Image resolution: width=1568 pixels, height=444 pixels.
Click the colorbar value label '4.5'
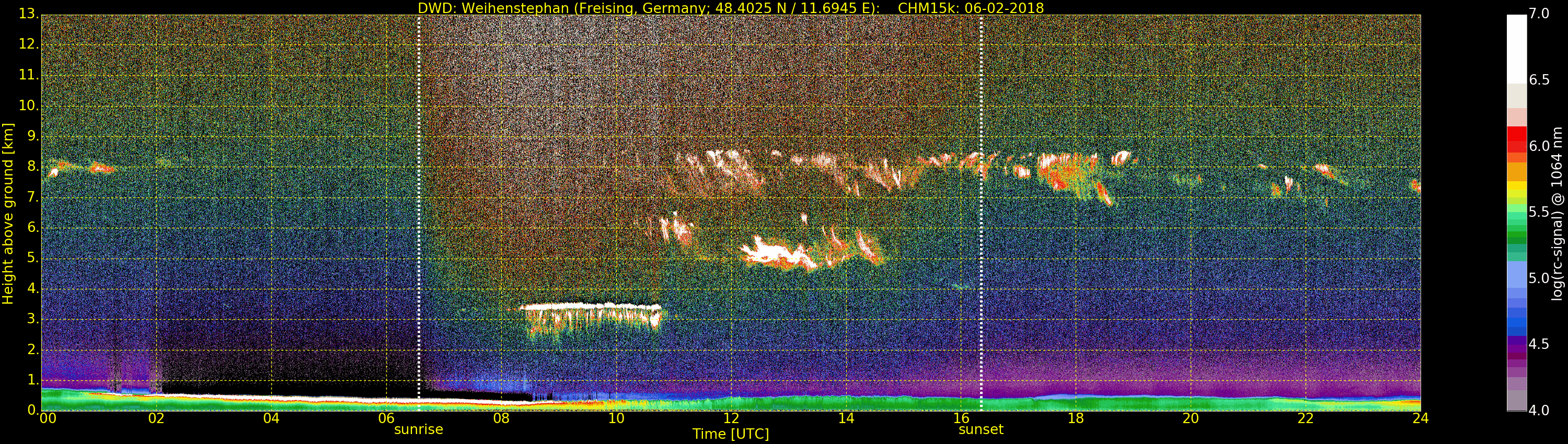(x=1539, y=344)
